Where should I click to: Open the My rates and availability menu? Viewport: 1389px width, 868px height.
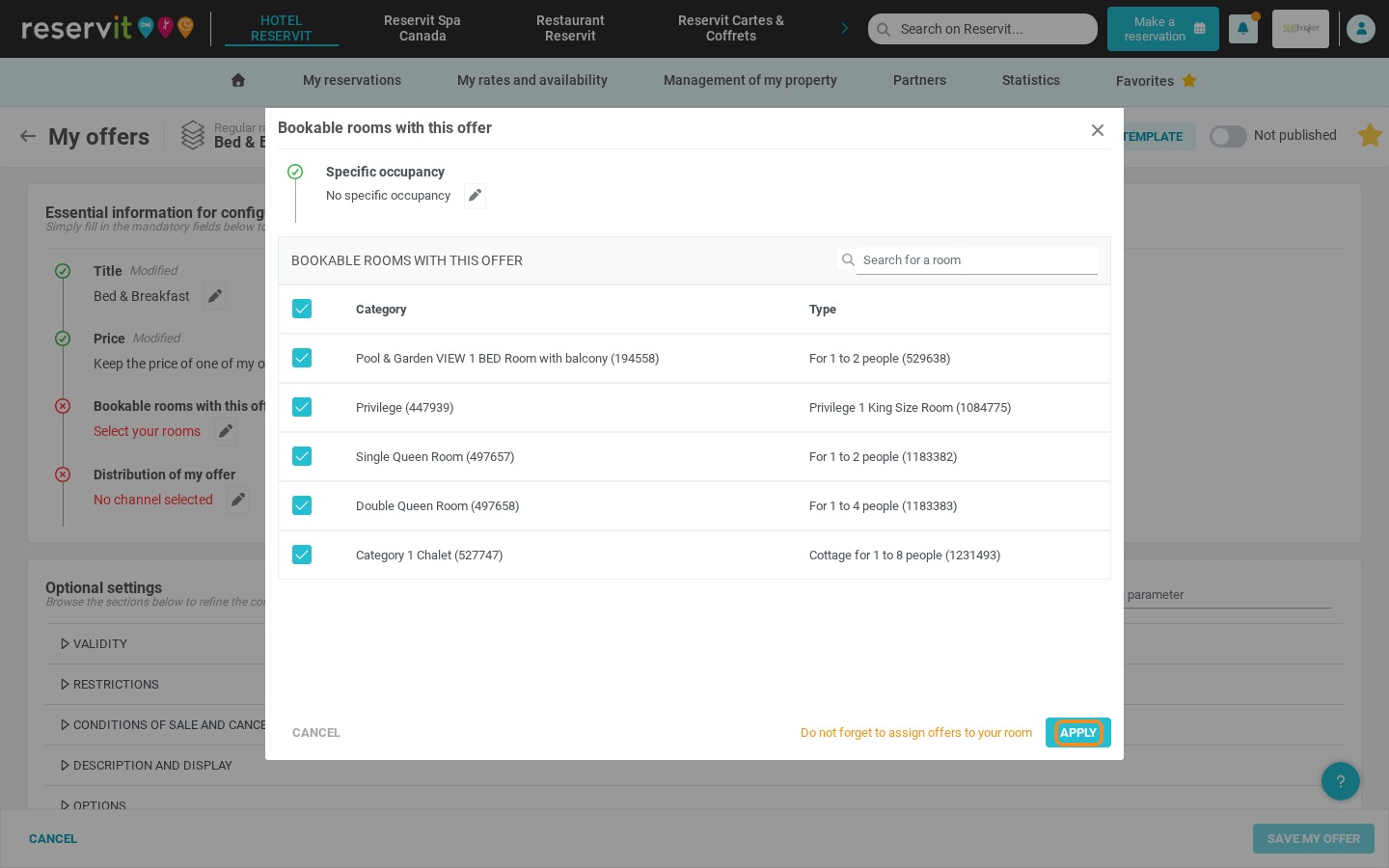pos(532,80)
